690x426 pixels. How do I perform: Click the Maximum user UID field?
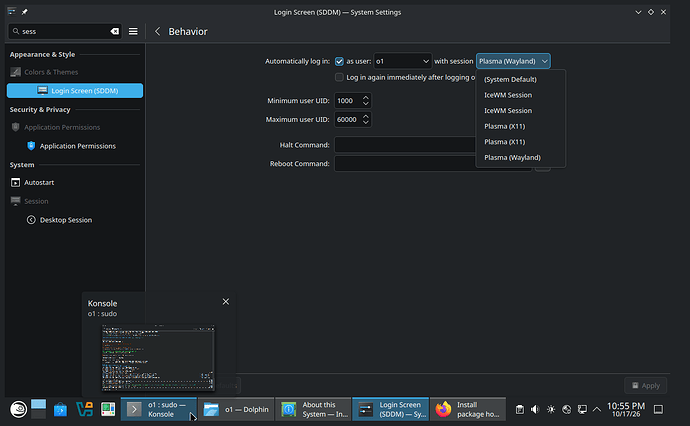pos(348,120)
